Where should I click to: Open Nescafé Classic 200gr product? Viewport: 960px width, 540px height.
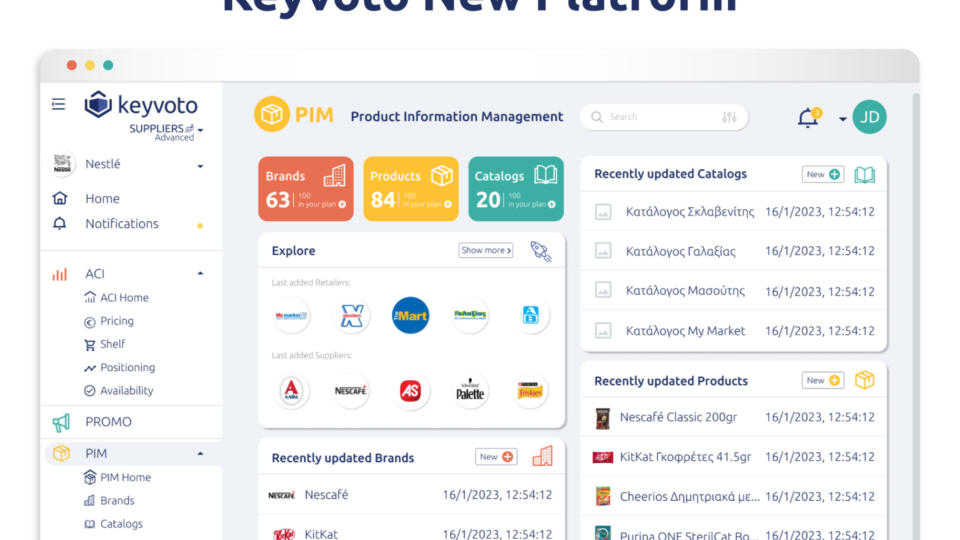point(733,418)
